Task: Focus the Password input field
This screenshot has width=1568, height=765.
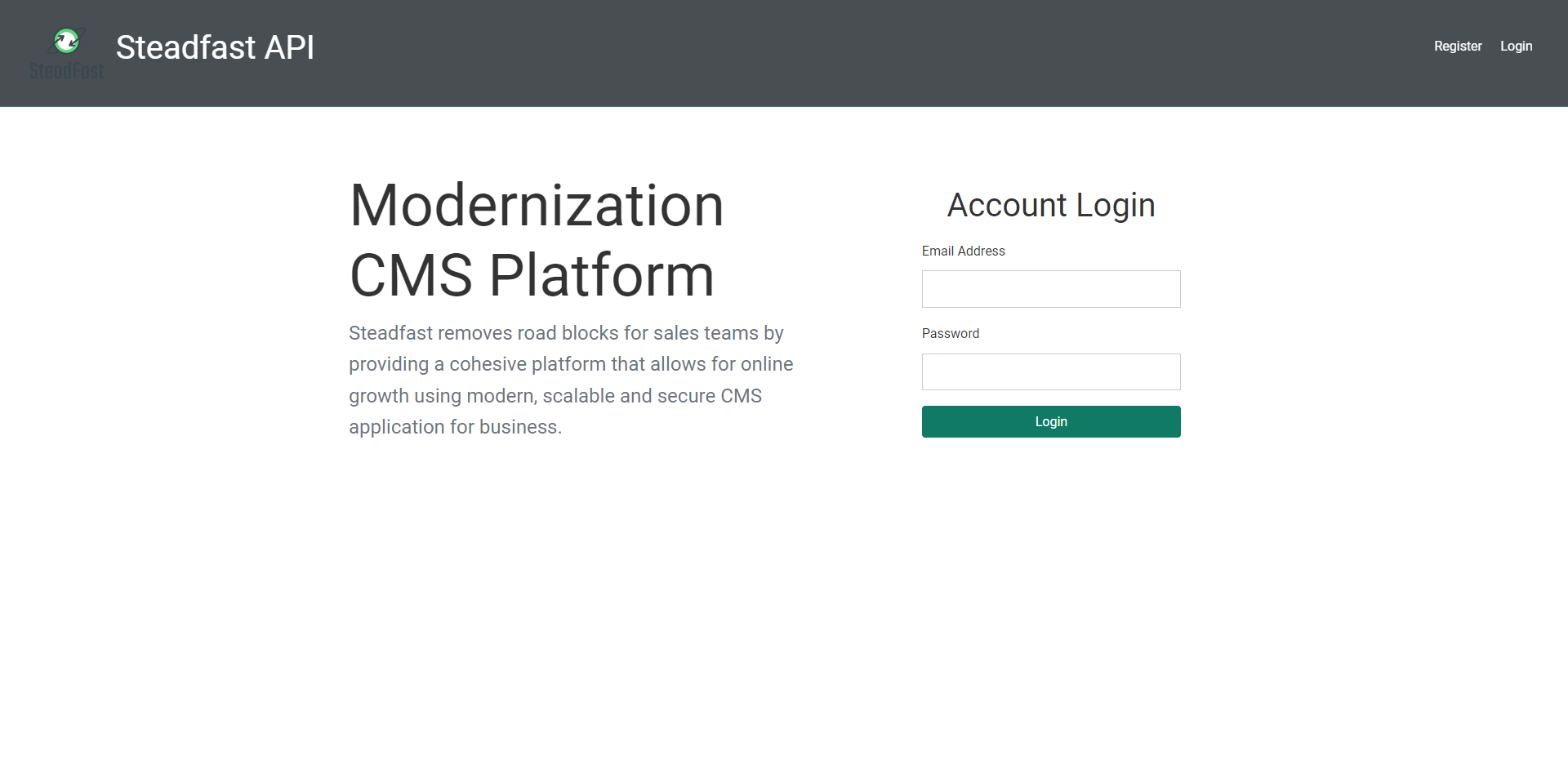Action: point(1051,371)
